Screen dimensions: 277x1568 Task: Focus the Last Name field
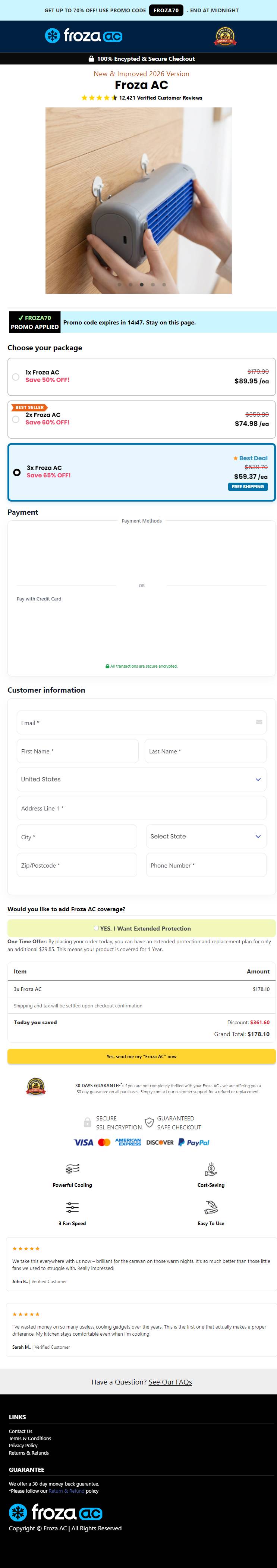[206, 751]
